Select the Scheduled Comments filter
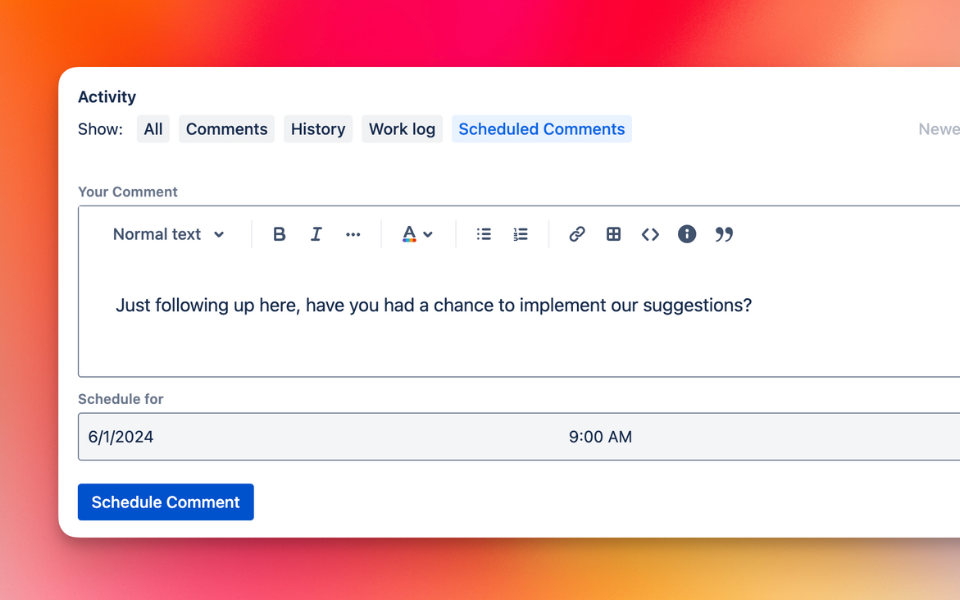The height and width of the screenshot is (600, 960). (x=542, y=129)
